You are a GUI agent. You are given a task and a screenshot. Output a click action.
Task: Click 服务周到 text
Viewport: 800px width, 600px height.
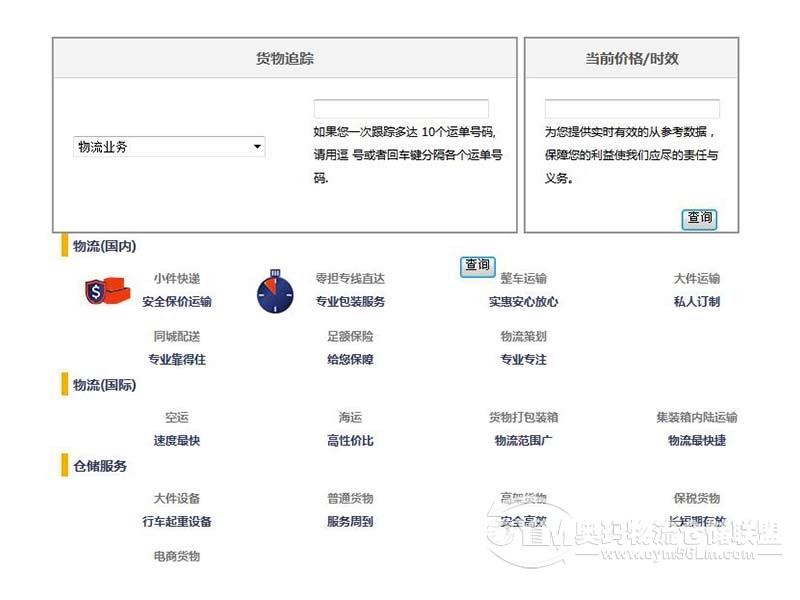(x=350, y=521)
